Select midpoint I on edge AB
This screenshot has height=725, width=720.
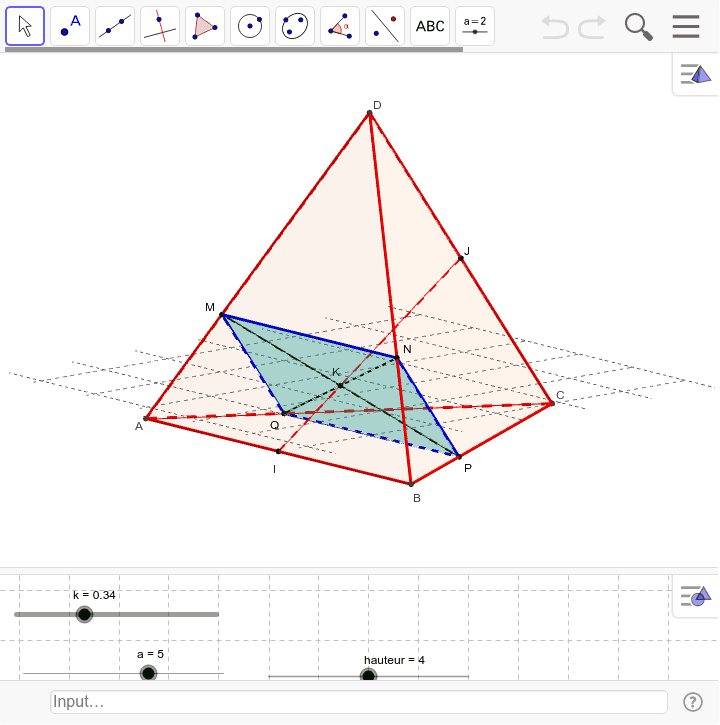tap(278, 451)
